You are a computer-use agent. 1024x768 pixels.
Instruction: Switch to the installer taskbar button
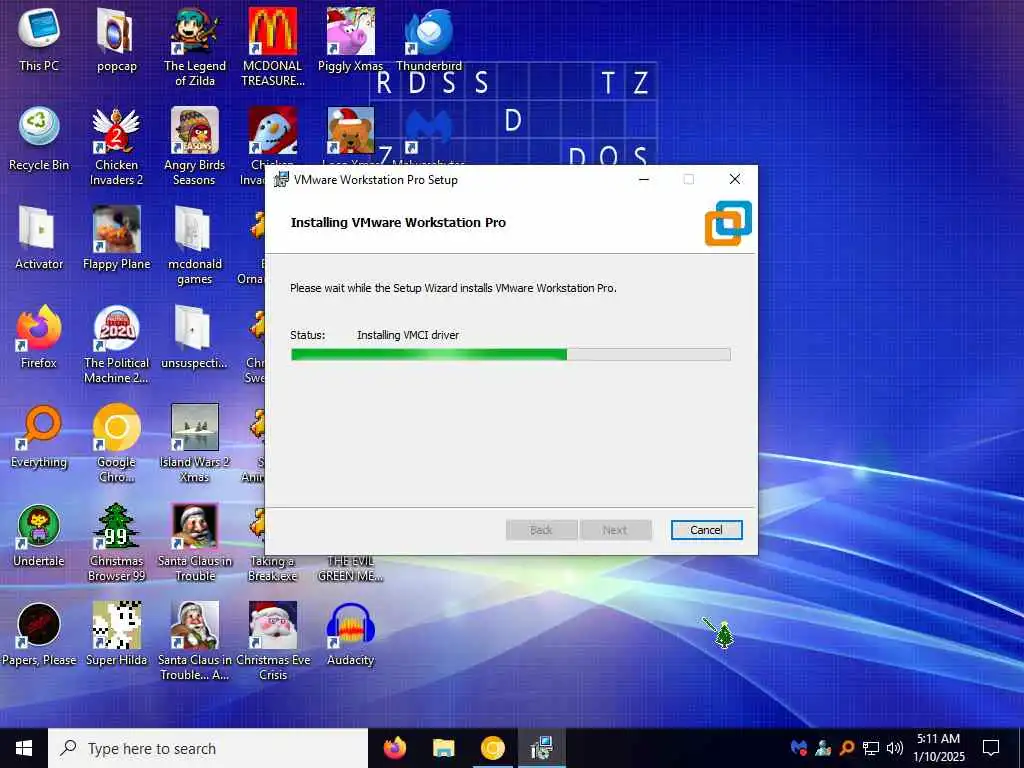click(541, 748)
